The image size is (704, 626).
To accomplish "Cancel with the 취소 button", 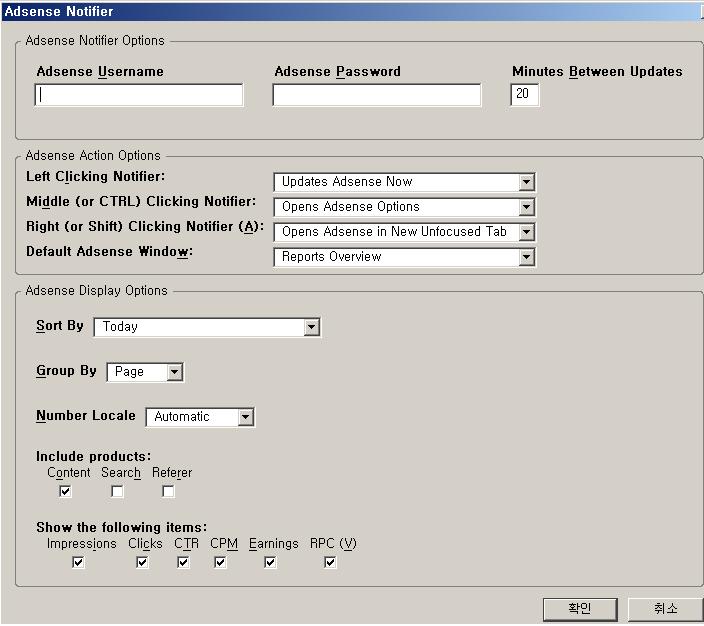I will coord(665,609).
